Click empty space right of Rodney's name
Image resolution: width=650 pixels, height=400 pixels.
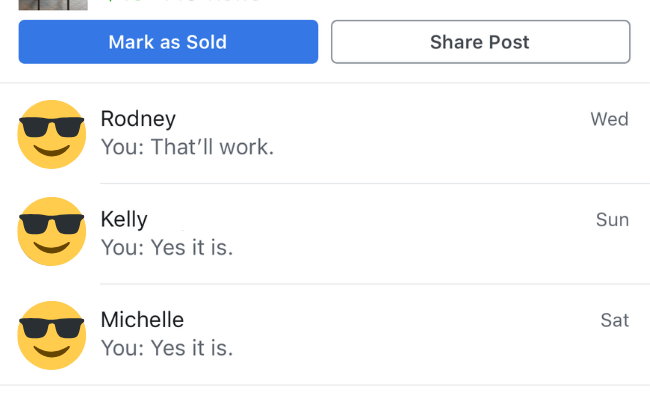click(380, 119)
